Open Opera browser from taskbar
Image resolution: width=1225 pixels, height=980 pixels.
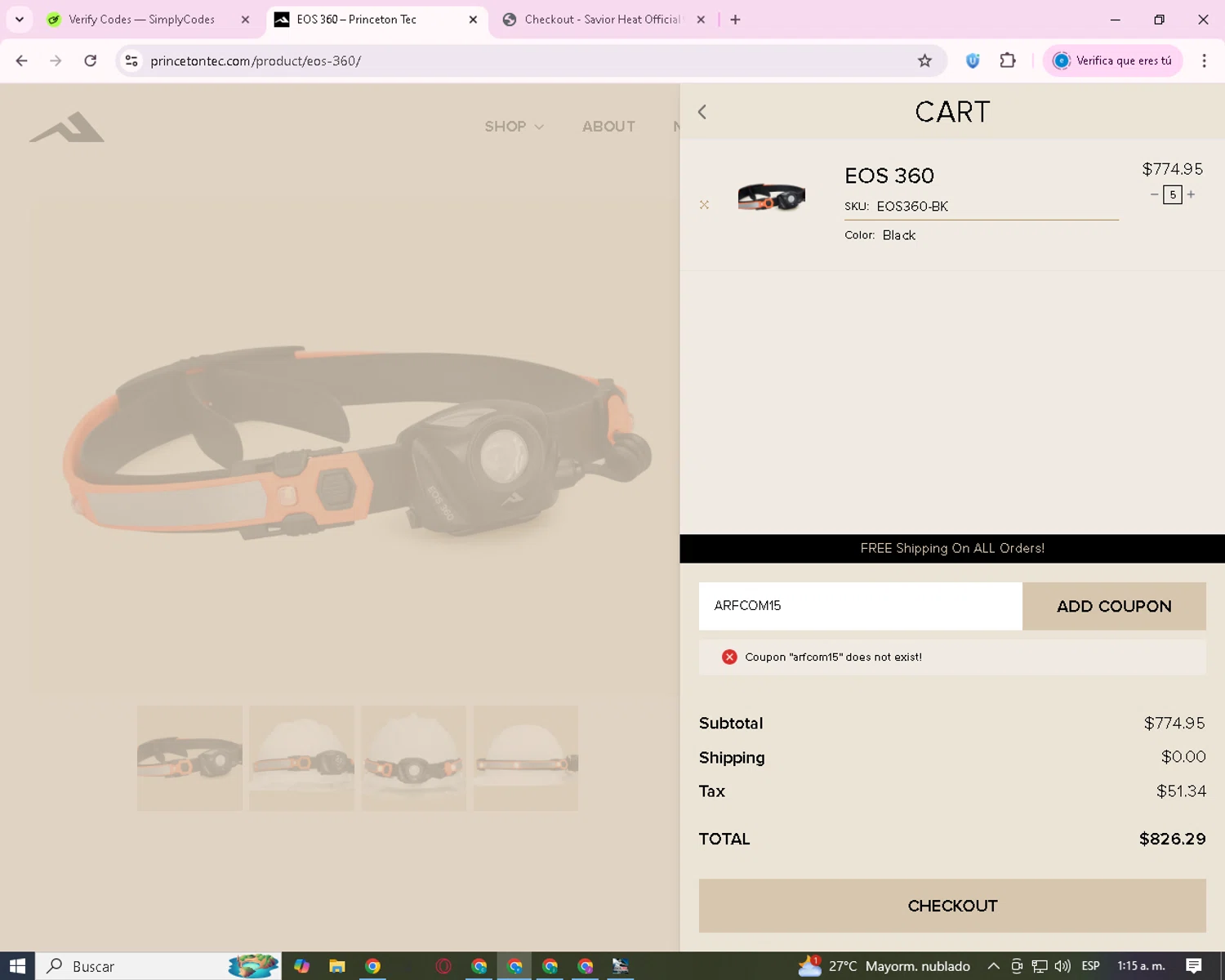pyautogui.click(x=443, y=966)
